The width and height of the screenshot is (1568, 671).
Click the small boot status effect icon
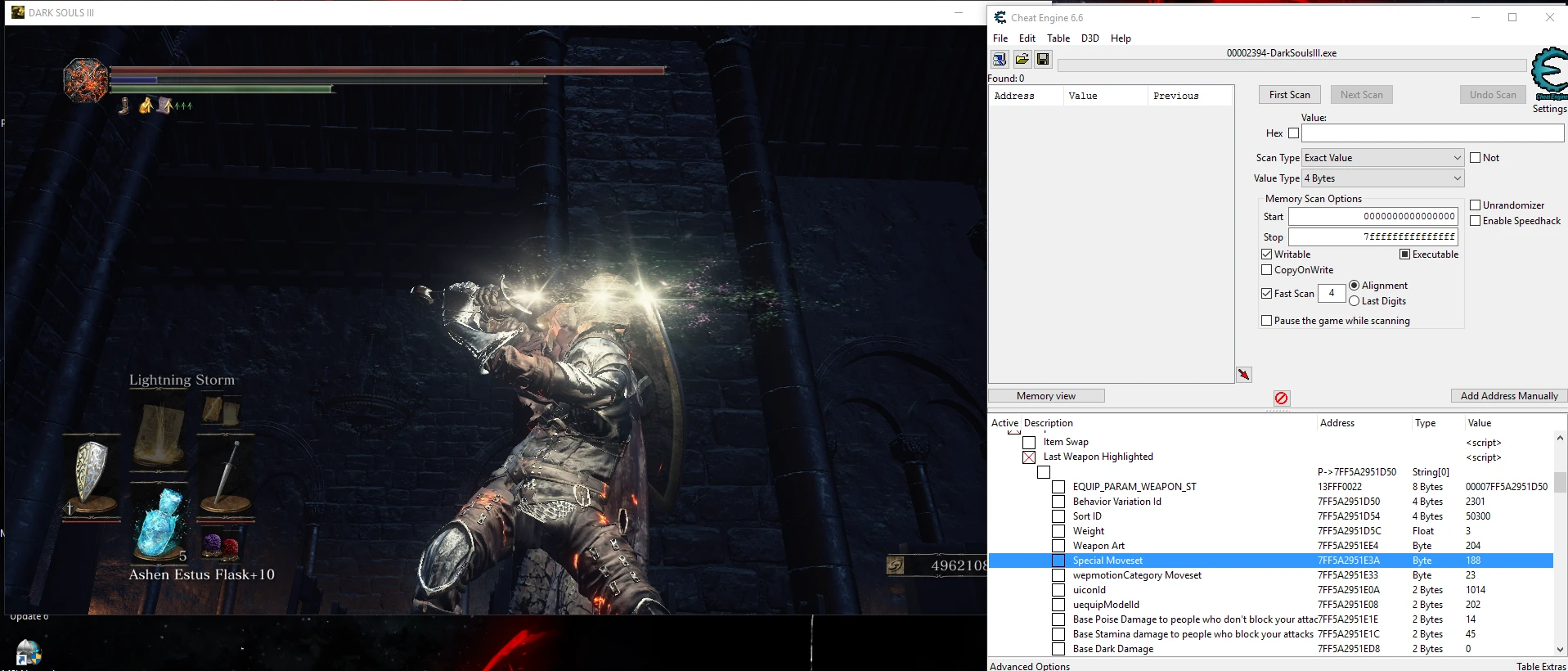pyautogui.click(x=124, y=106)
